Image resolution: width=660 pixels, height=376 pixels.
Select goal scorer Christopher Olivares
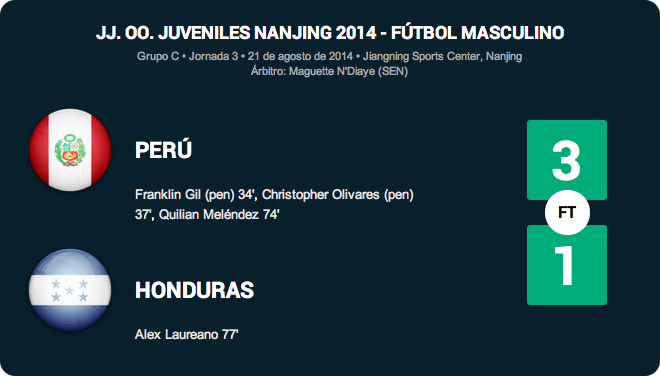pos(321,195)
